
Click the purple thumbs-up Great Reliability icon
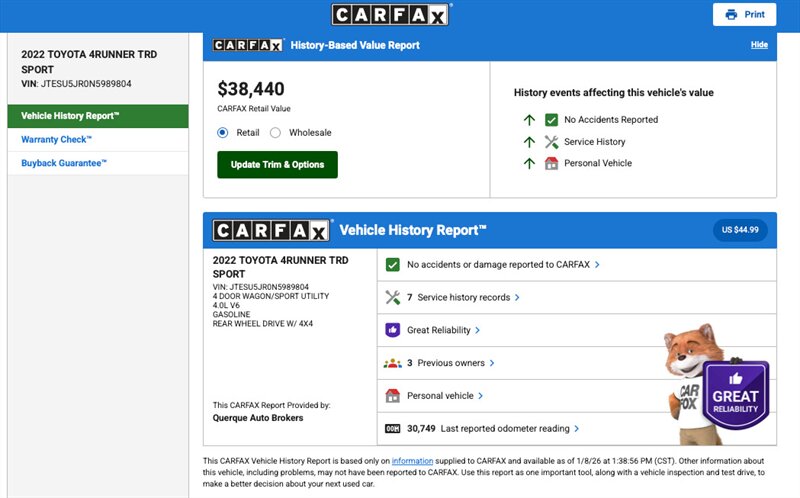click(392, 330)
